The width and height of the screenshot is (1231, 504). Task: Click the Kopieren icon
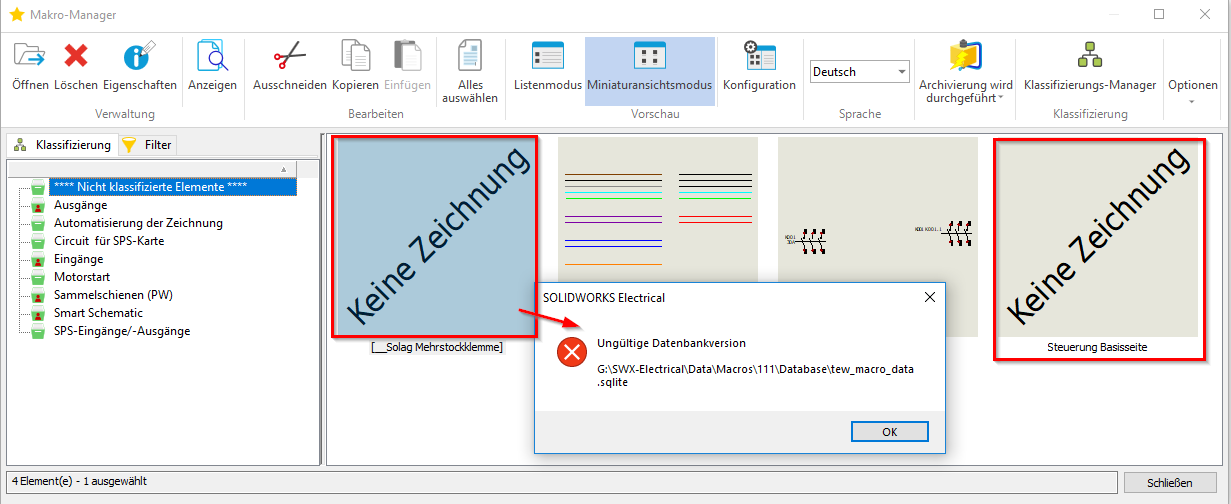tap(355, 57)
